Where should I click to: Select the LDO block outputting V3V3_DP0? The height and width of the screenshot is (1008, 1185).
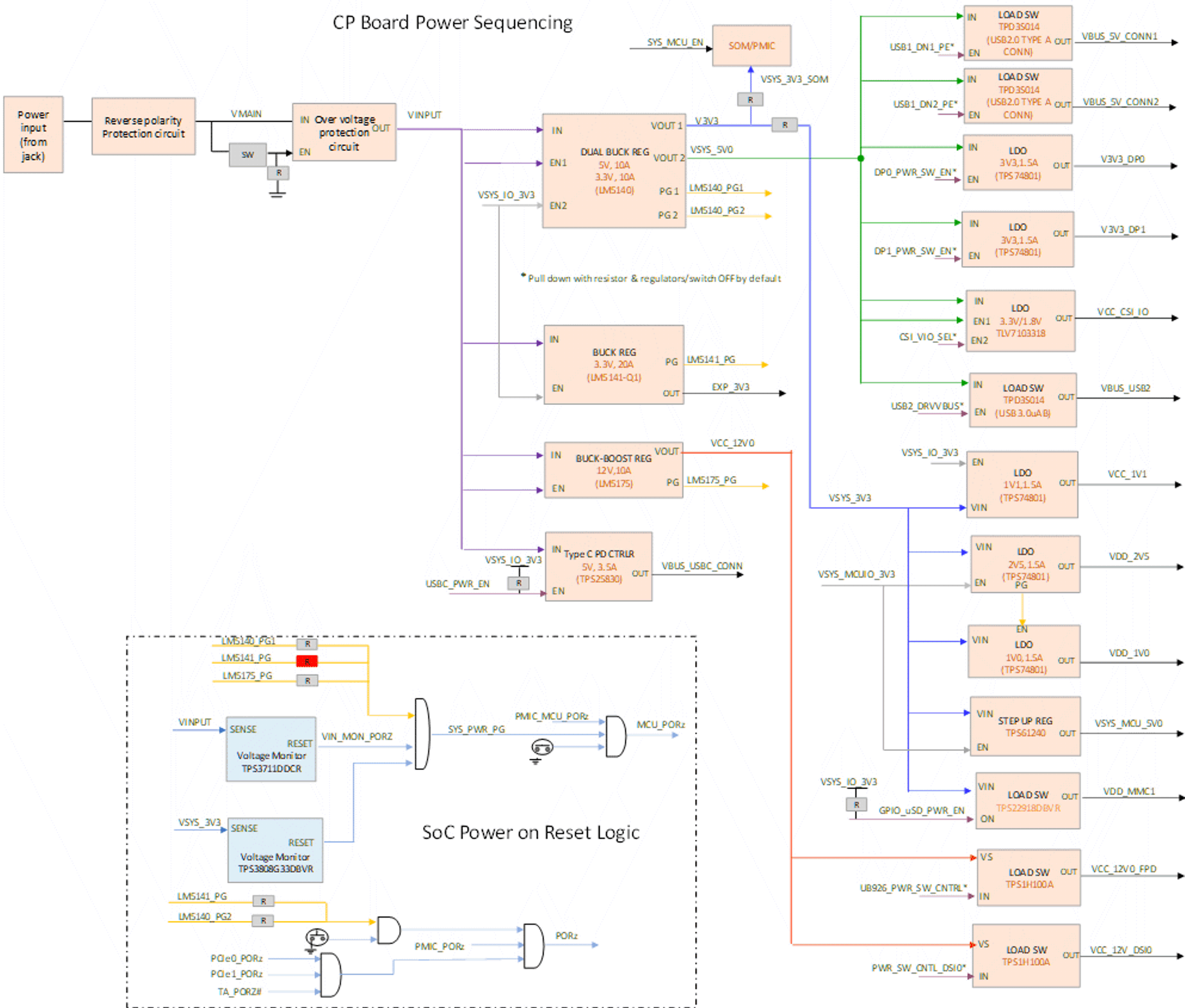(1017, 163)
